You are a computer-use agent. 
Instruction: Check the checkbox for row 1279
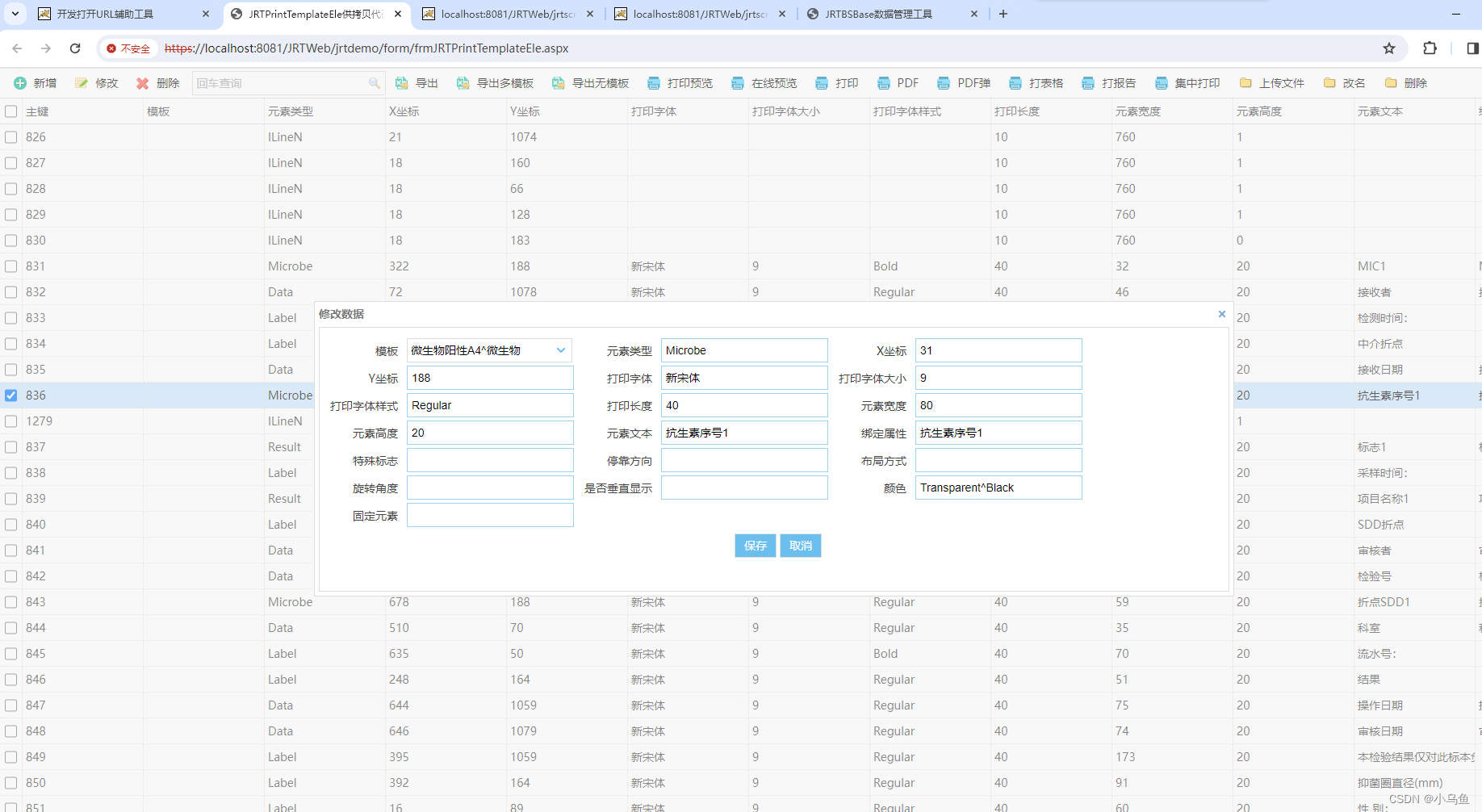pyautogui.click(x=10, y=421)
